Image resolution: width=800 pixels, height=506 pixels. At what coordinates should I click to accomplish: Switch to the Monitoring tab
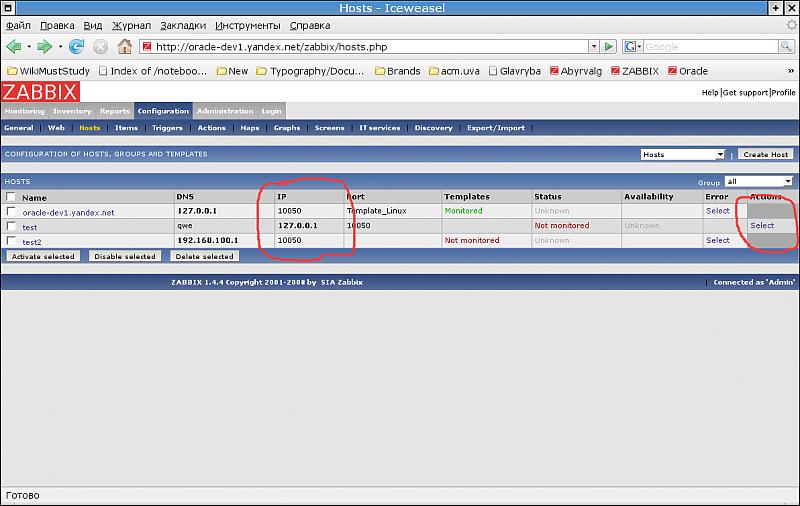(24, 111)
